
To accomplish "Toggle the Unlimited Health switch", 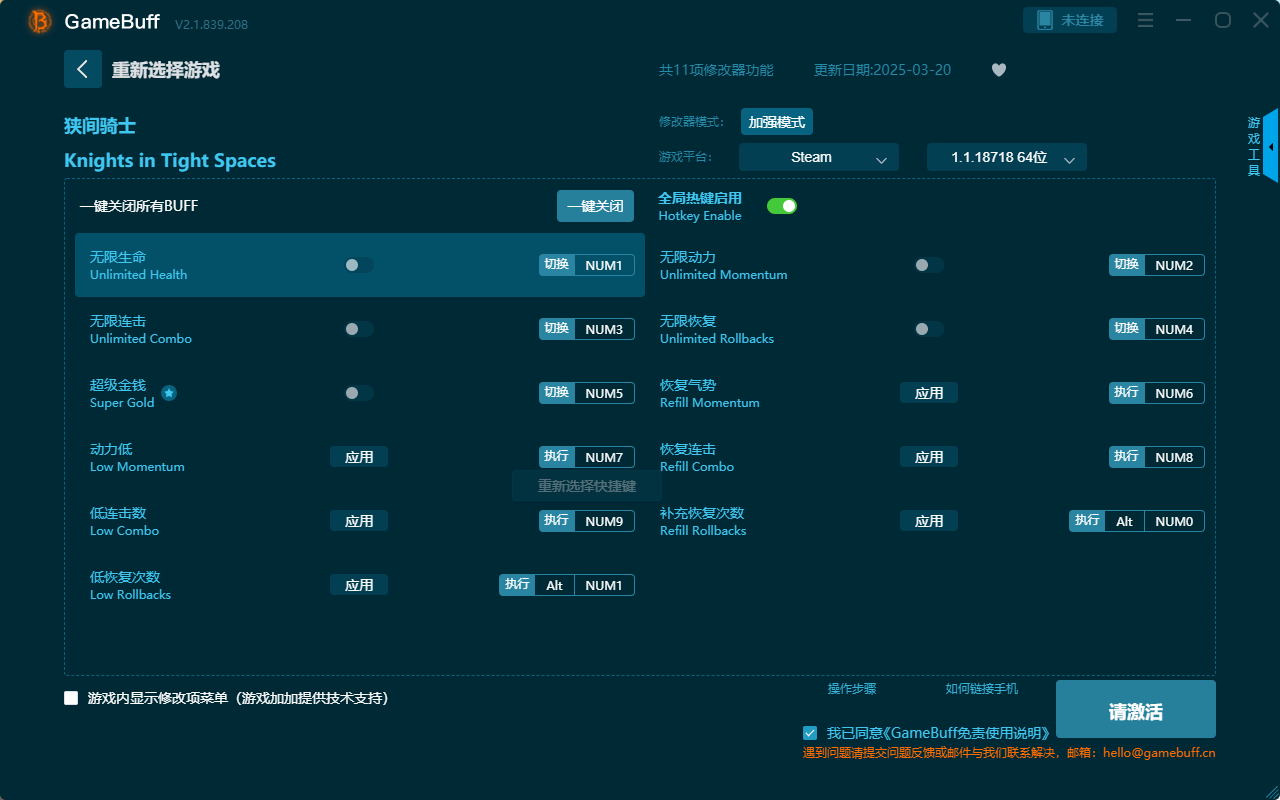I will click(358, 265).
